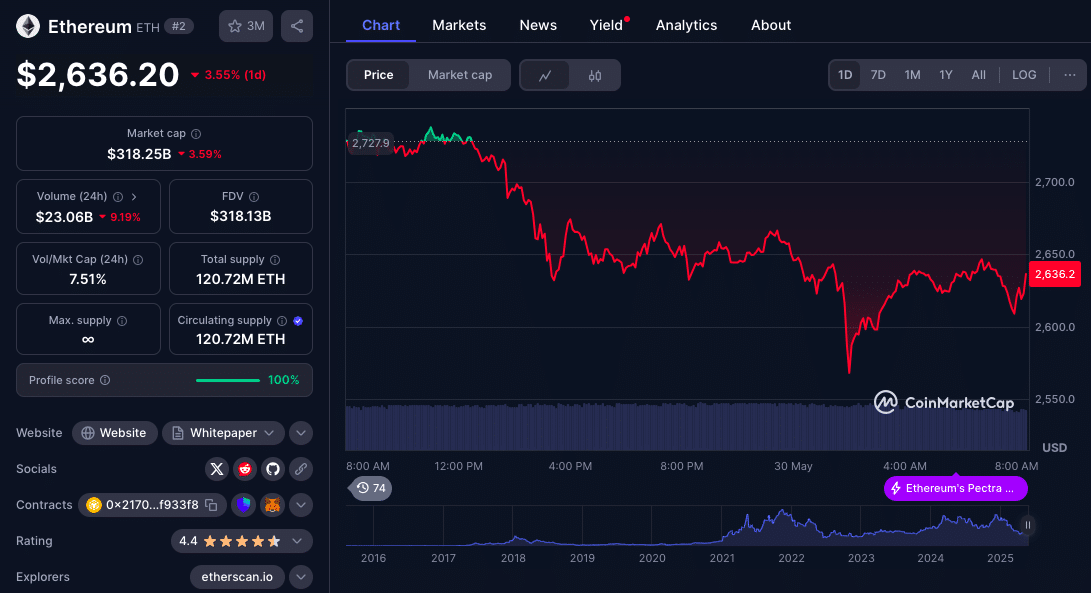
Task: Click the Vol/Mkt Cap value 7.51%
Action: (88, 279)
